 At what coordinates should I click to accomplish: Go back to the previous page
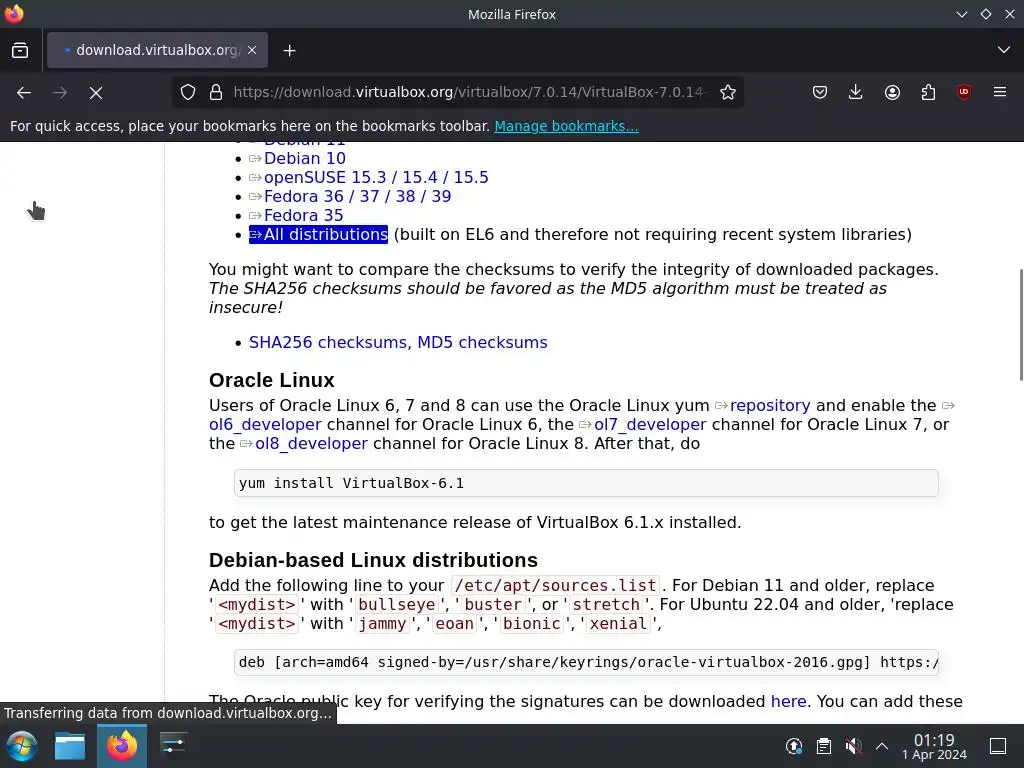[24, 93]
